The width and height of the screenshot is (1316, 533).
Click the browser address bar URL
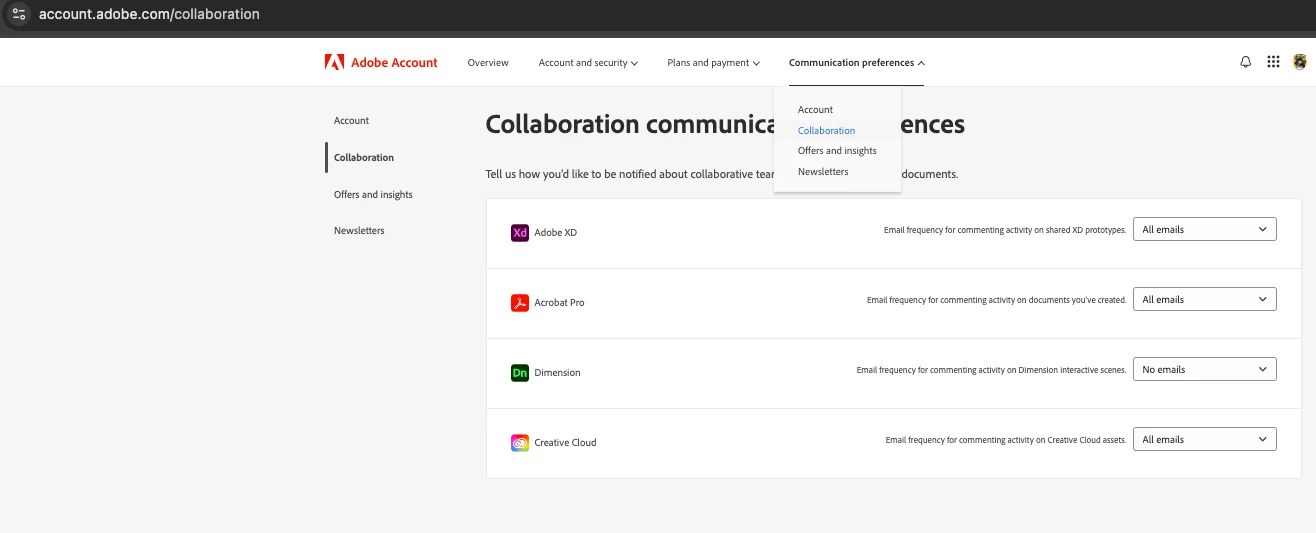(x=149, y=14)
